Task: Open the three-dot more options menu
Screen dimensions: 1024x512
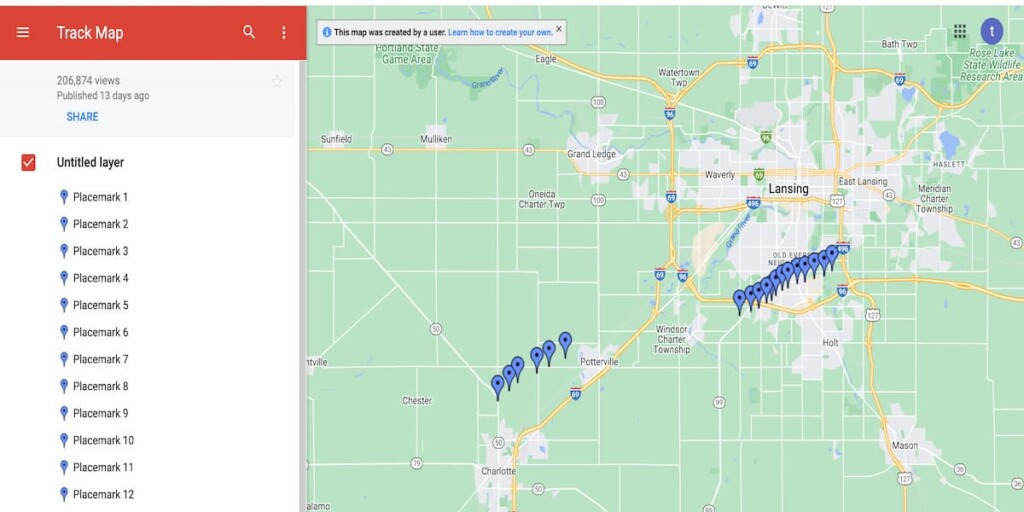Action: point(283,33)
